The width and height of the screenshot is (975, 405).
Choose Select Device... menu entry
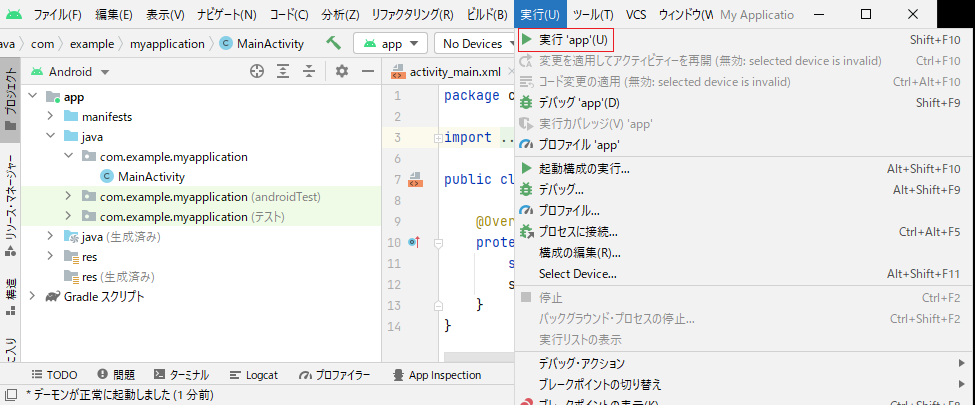click(744, 274)
